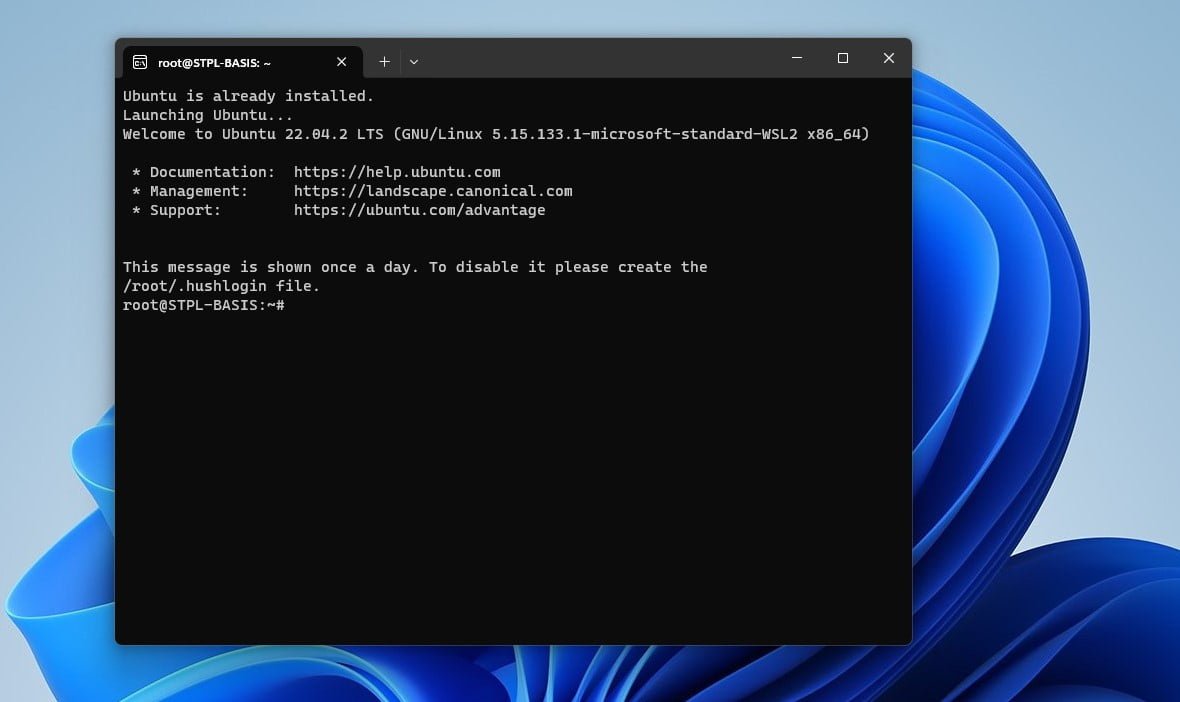
Task: Click the Welcome to Ubuntu 22.04.2 LTS line
Action: click(x=496, y=134)
